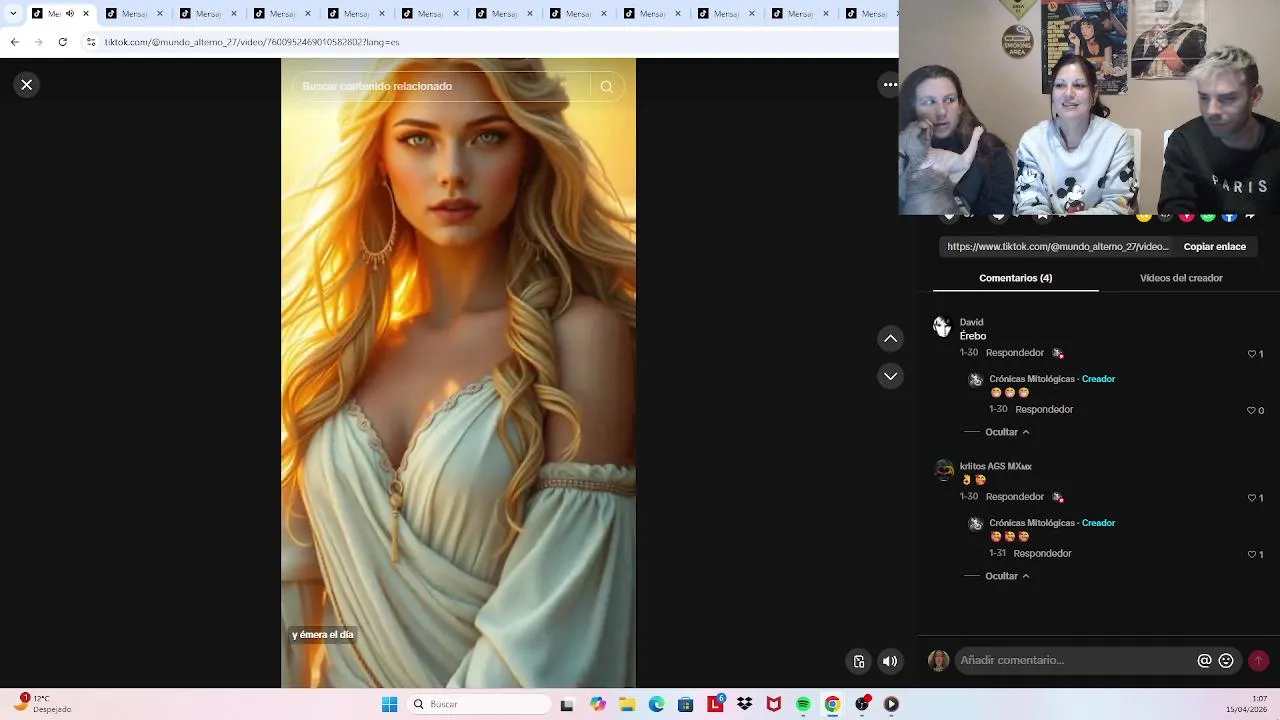The height and width of the screenshot is (720, 1280).
Task: Mute the video with speaker icon
Action: pyautogui.click(x=889, y=661)
